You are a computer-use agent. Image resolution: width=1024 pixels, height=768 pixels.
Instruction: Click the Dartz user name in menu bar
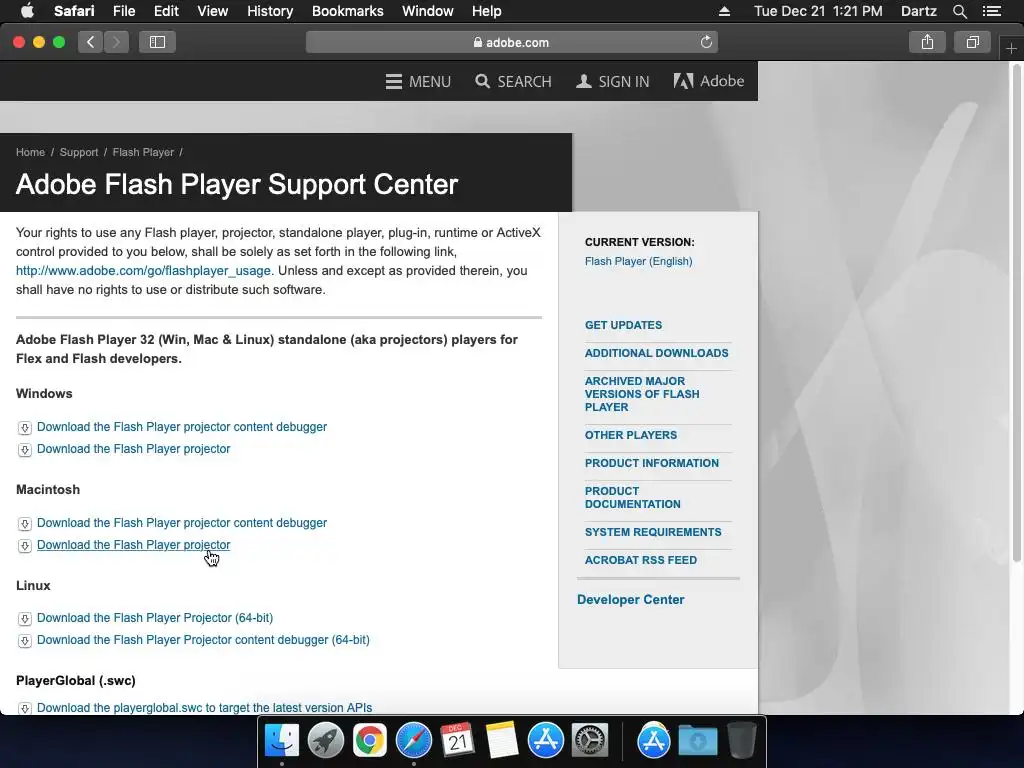918,11
